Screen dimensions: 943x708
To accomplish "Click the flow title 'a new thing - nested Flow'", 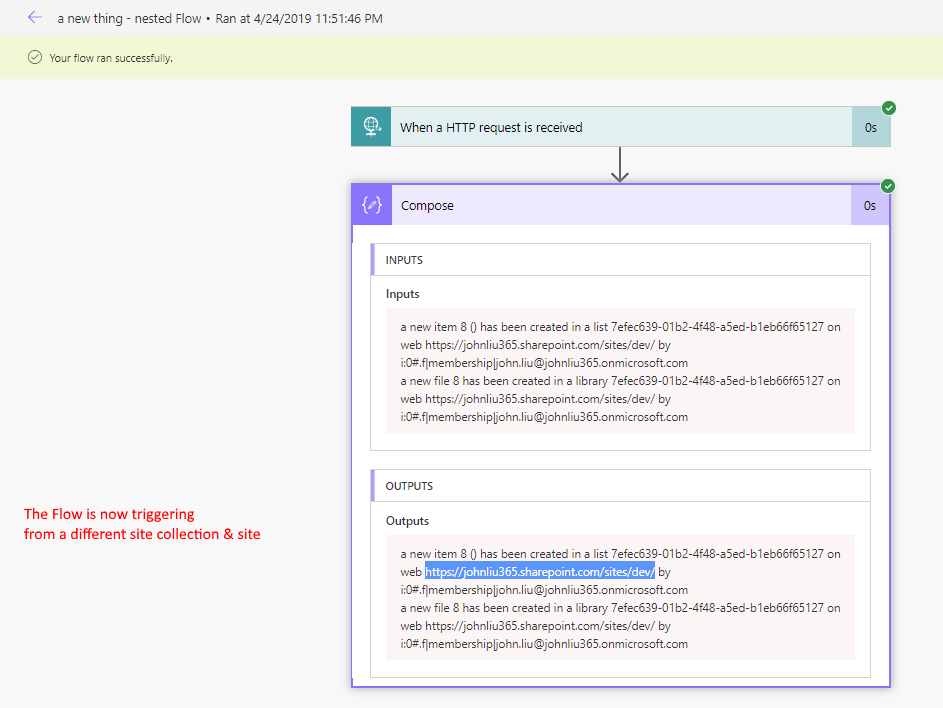I will point(132,18).
